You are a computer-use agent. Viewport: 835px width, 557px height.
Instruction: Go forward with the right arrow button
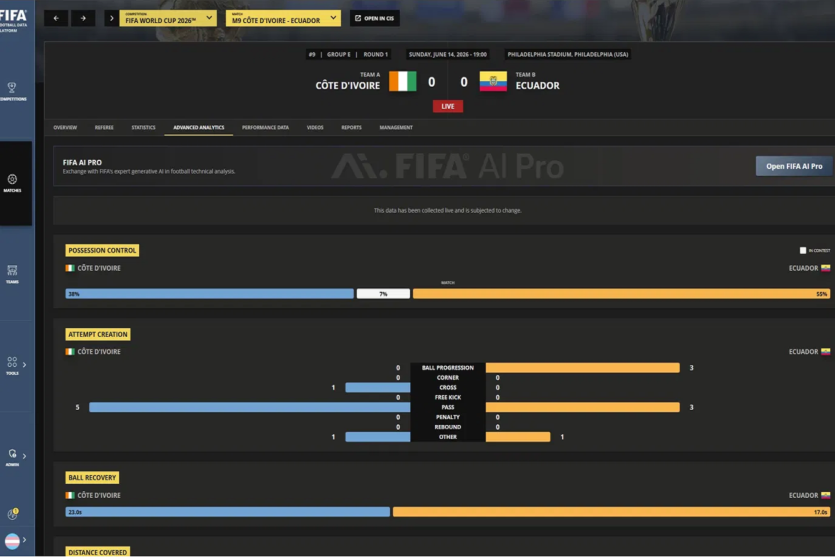[83, 18]
